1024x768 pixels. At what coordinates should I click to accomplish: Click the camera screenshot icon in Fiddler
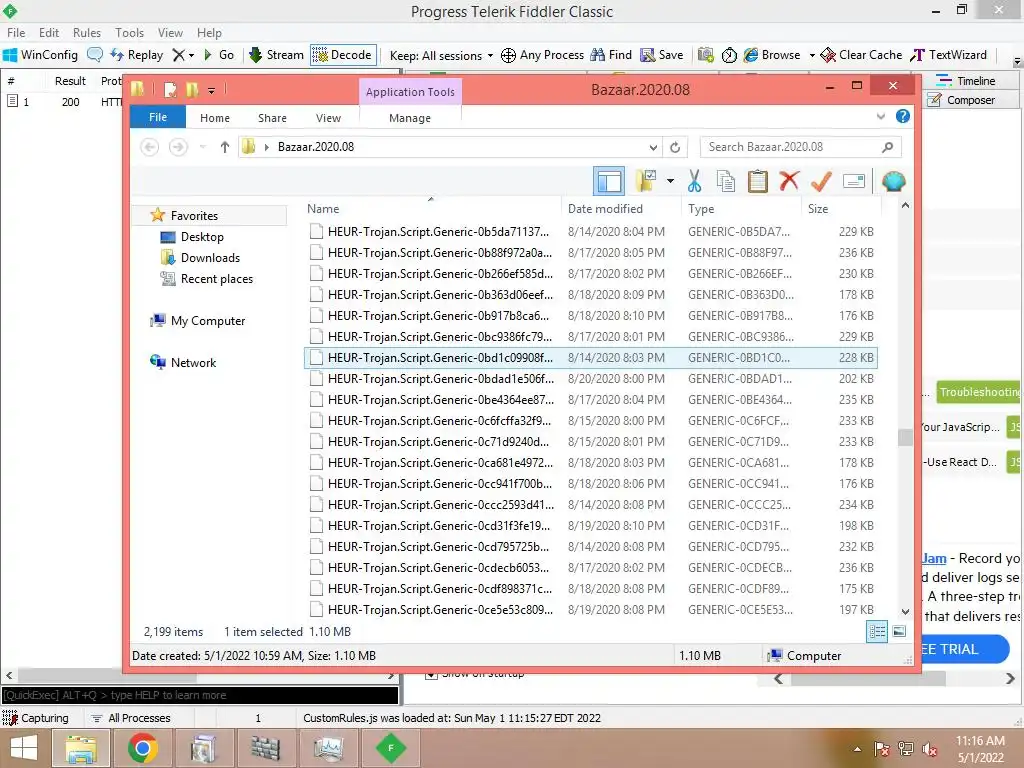click(x=705, y=55)
